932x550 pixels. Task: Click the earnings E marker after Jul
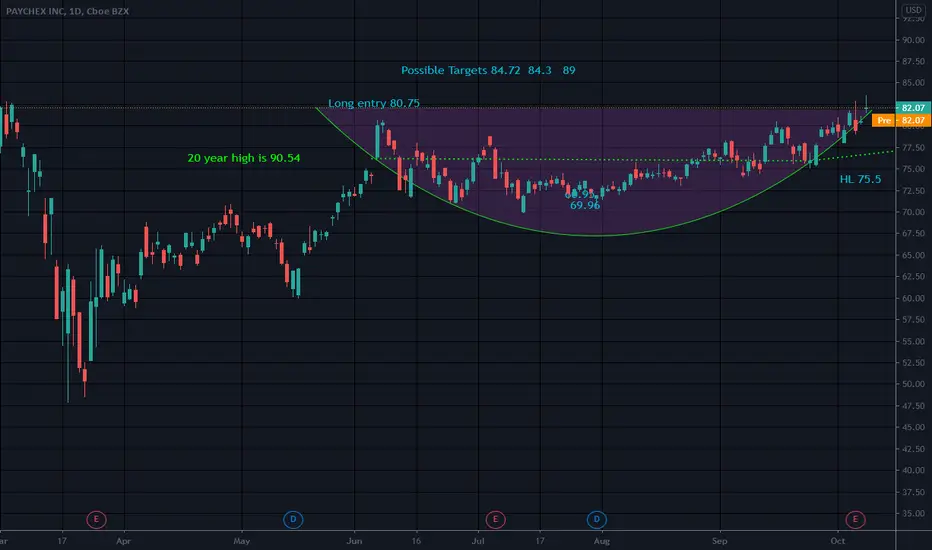click(495, 520)
